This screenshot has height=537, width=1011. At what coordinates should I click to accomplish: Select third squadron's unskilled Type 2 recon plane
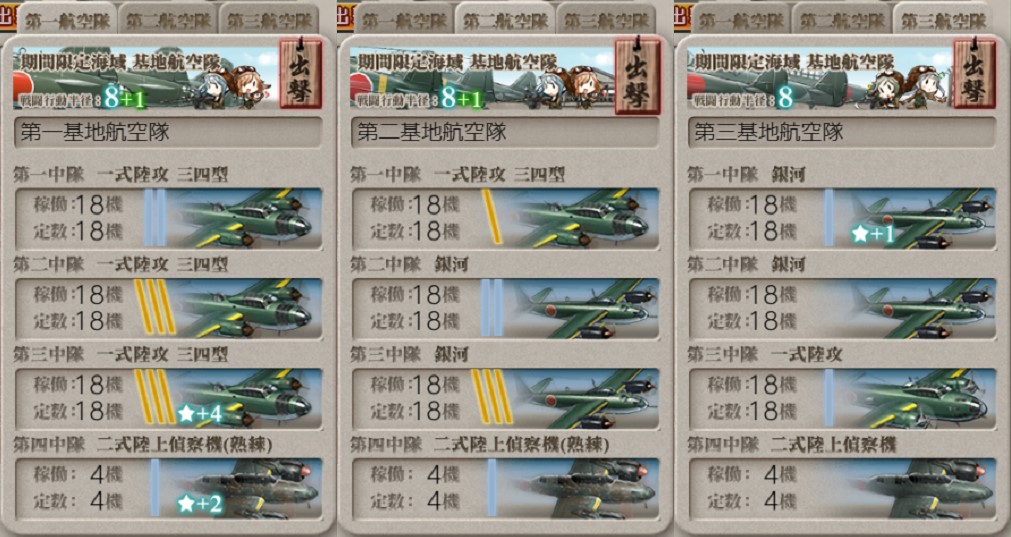[843, 488]
